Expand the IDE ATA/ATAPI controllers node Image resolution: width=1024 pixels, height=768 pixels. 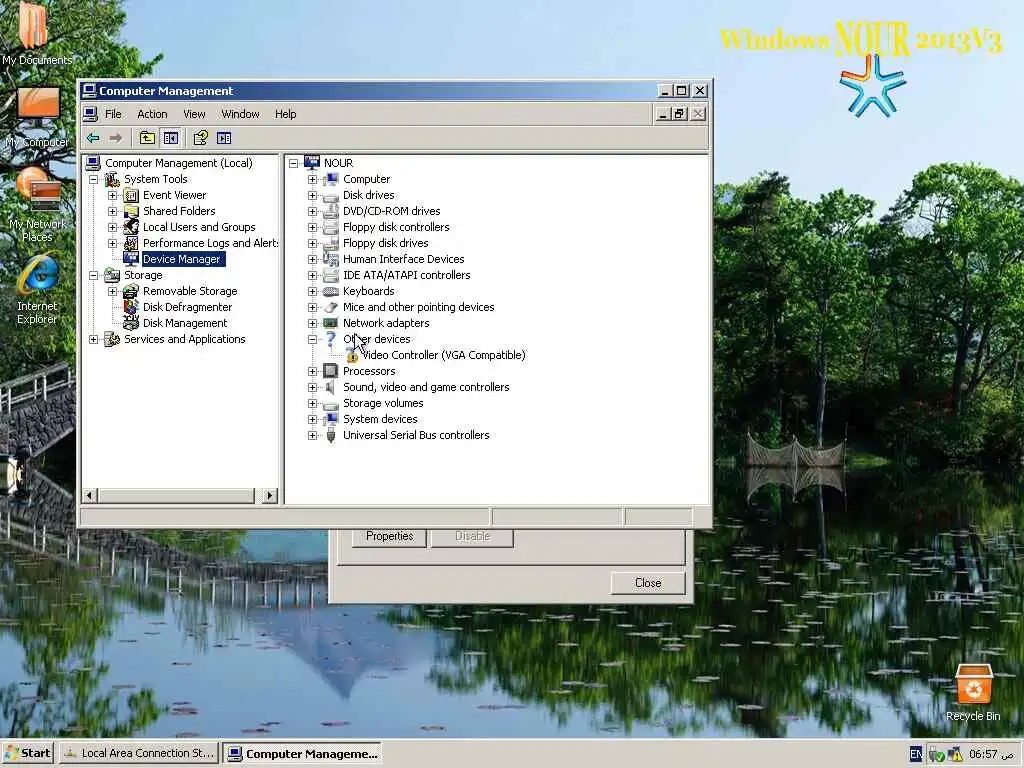(312, 275)
